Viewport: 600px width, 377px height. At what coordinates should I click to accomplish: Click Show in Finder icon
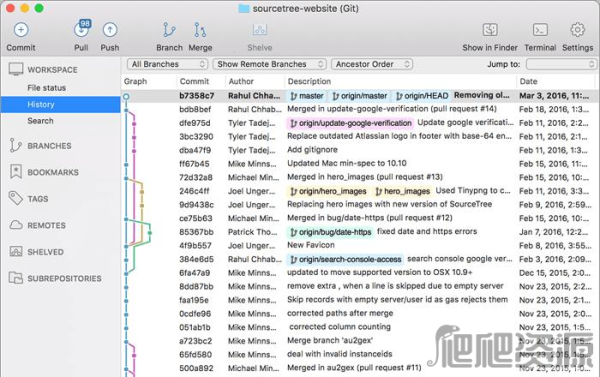click(490, 30)
